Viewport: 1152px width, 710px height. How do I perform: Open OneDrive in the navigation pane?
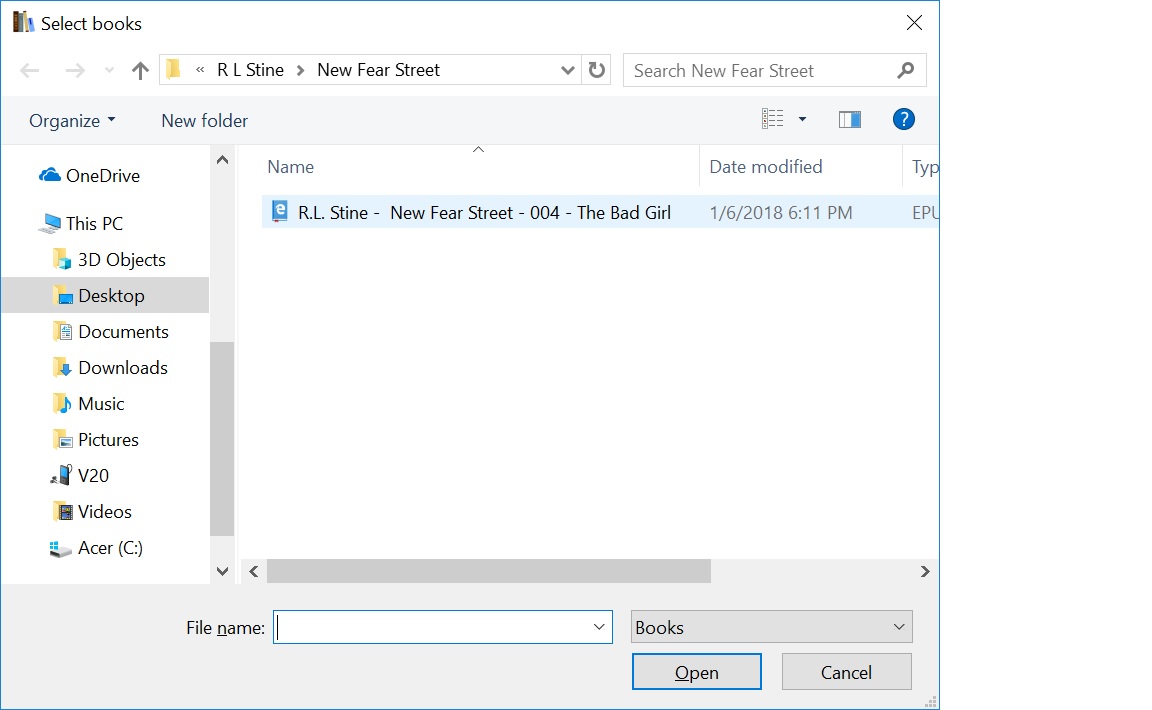(x=102, y=176)
